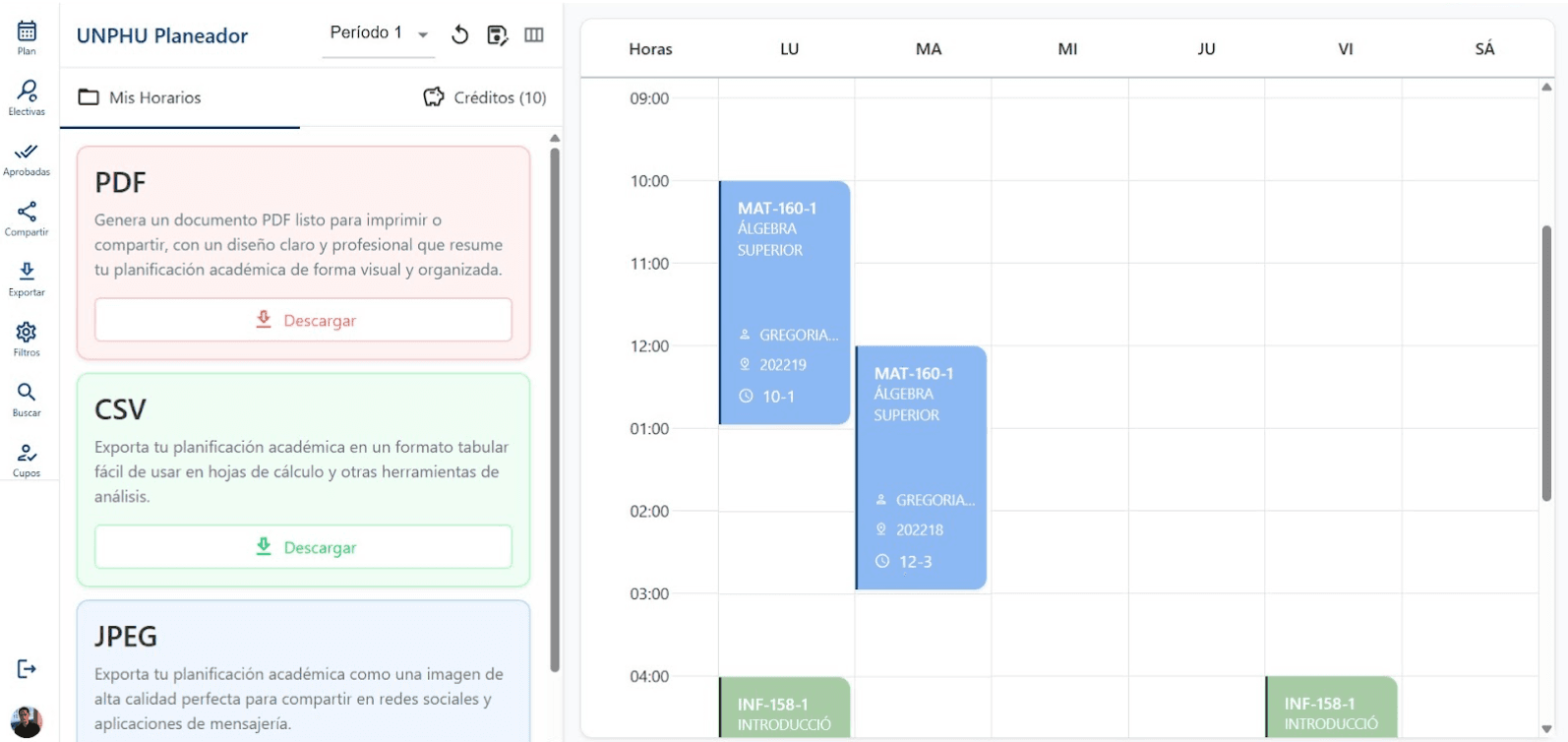Open the user profile avatar
The height and width of the screenshot is (742, 1568).
coord(27,721)
